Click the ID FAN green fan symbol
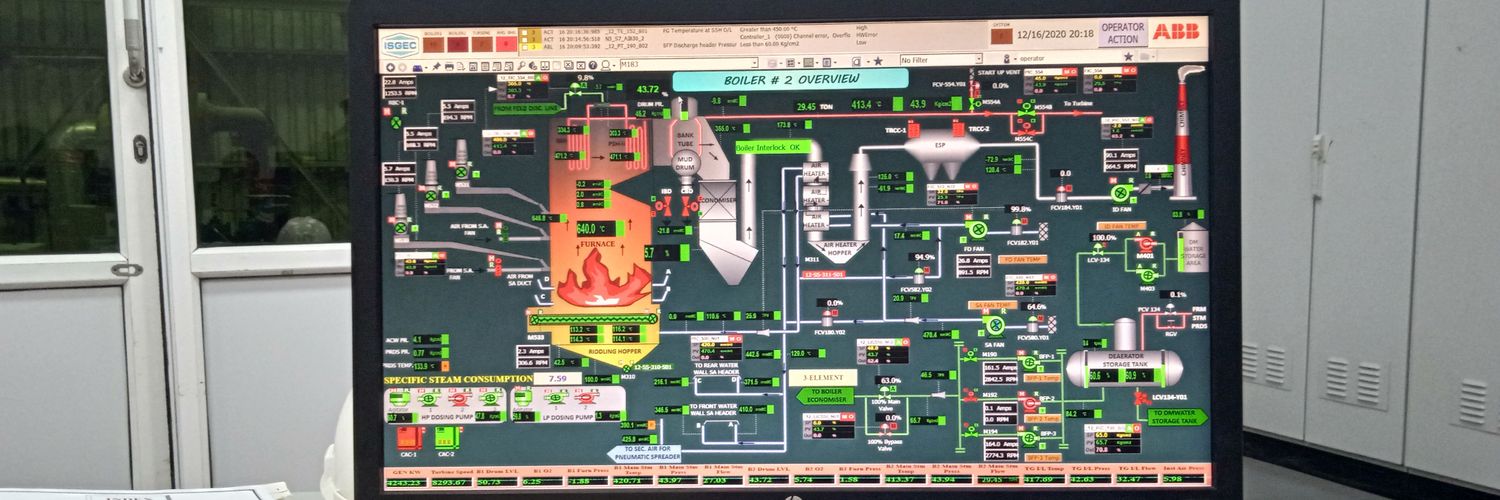 point(1120,193)
